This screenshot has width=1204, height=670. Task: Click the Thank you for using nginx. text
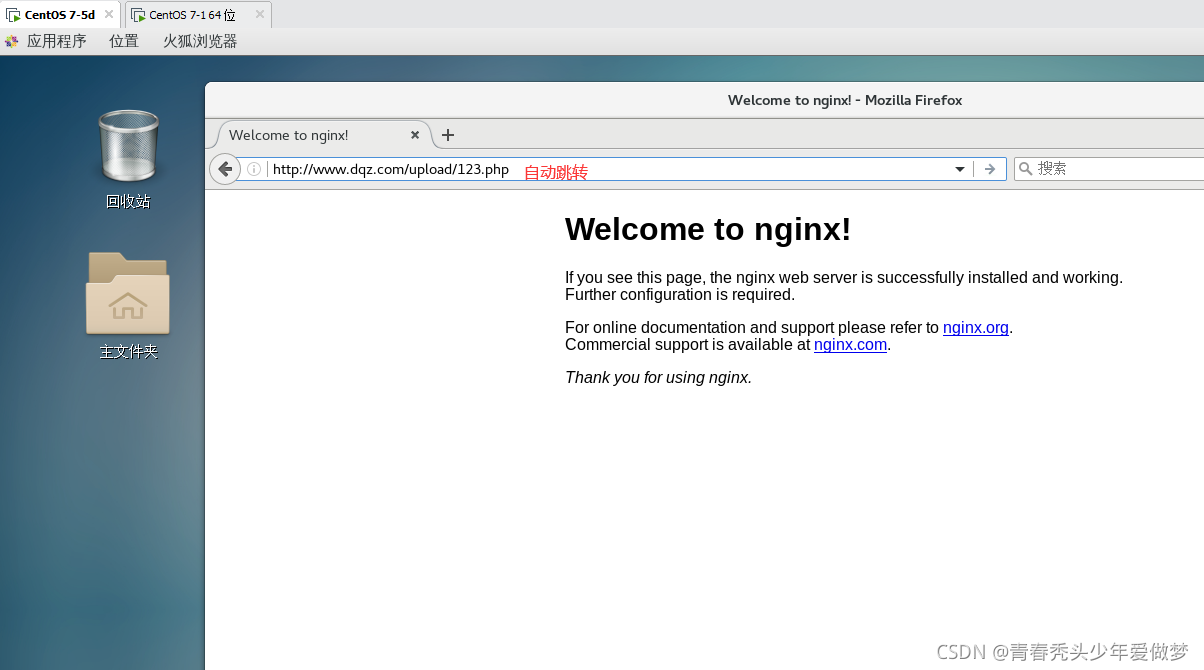tap(658, 377)
